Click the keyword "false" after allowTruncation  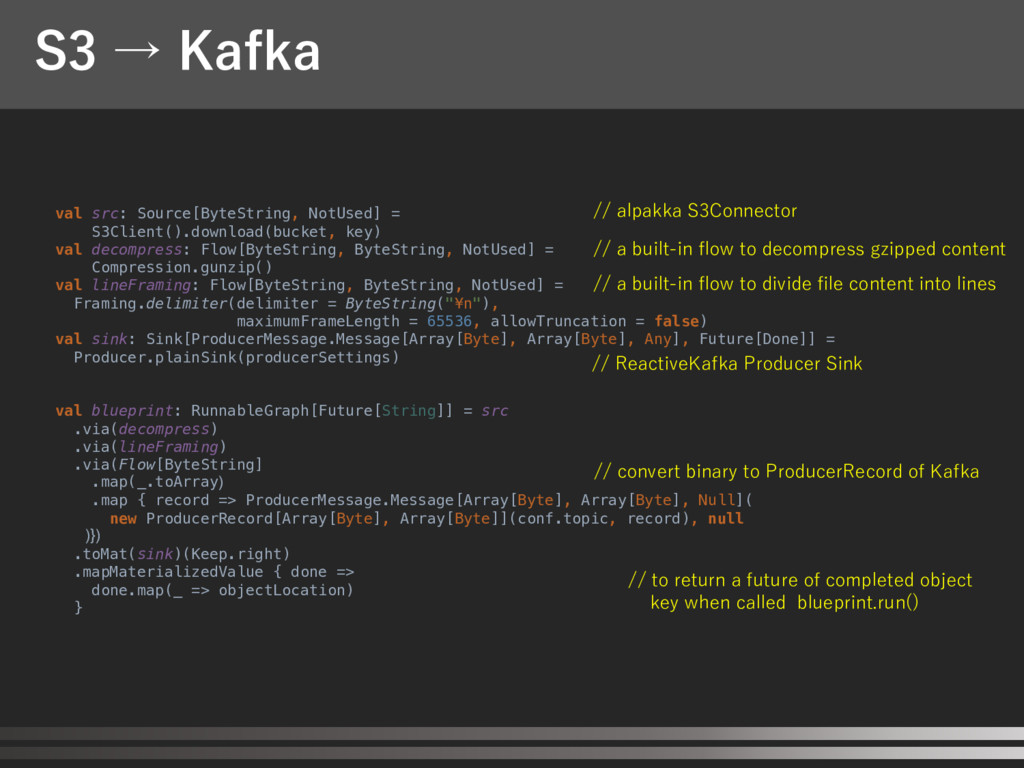click(x=677, y=321)
